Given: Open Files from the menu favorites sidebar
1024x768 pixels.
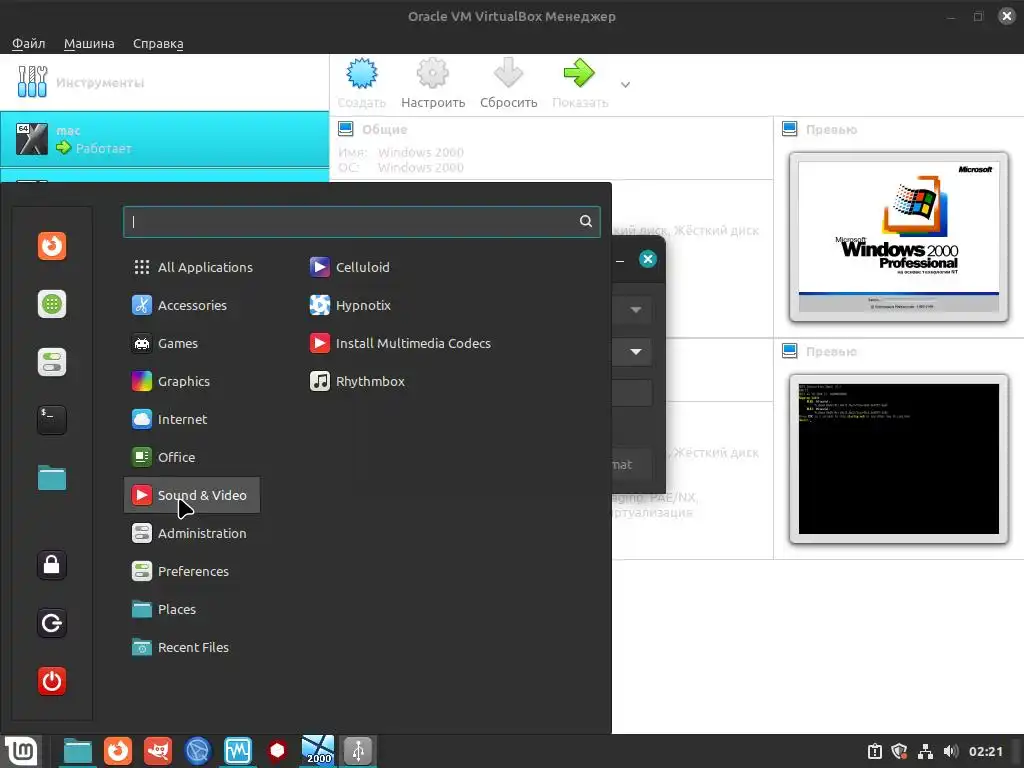Looking at the screenshot, I should (52, 478).
